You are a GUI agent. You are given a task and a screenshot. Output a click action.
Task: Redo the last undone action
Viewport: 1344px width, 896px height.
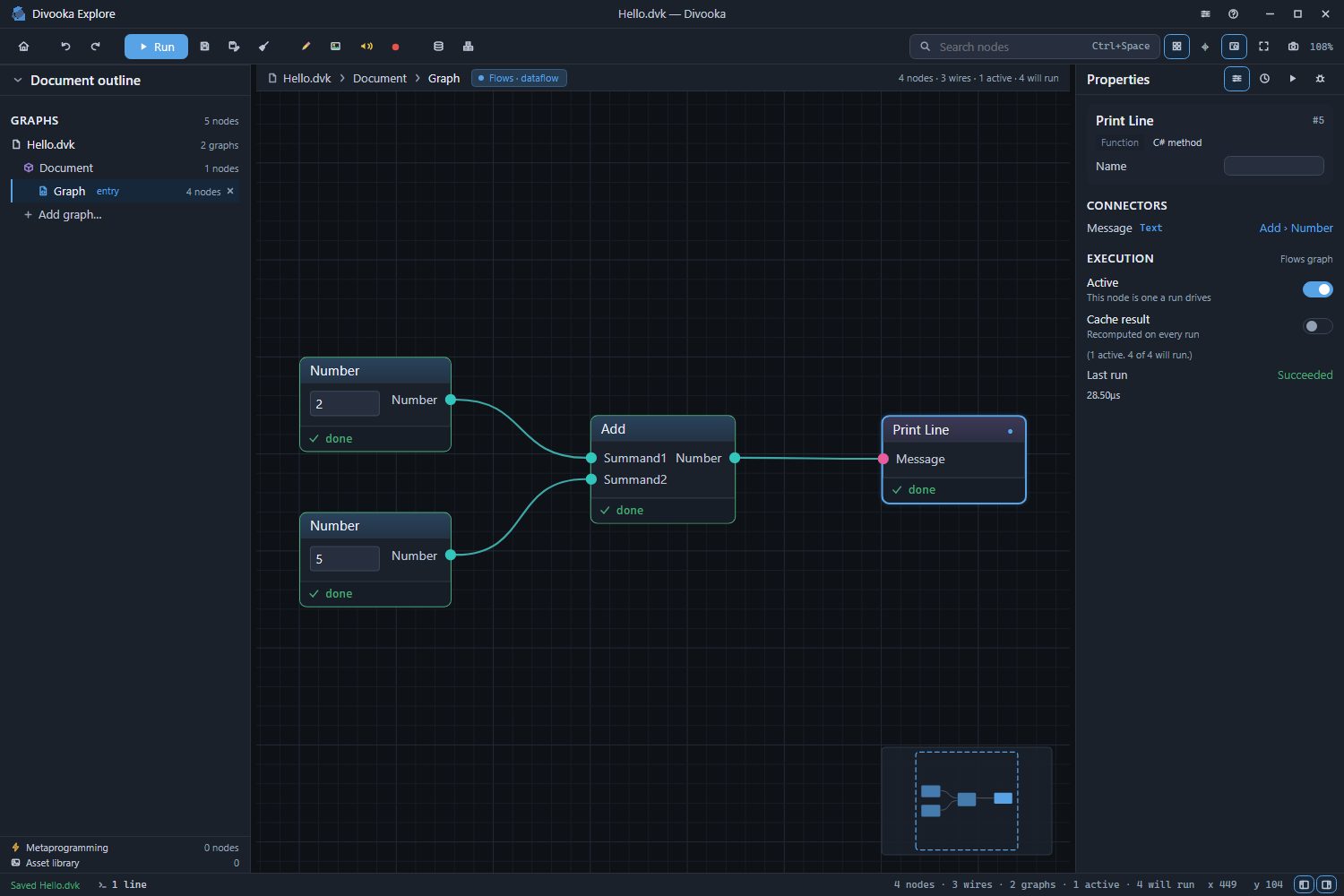click(95, 47)
